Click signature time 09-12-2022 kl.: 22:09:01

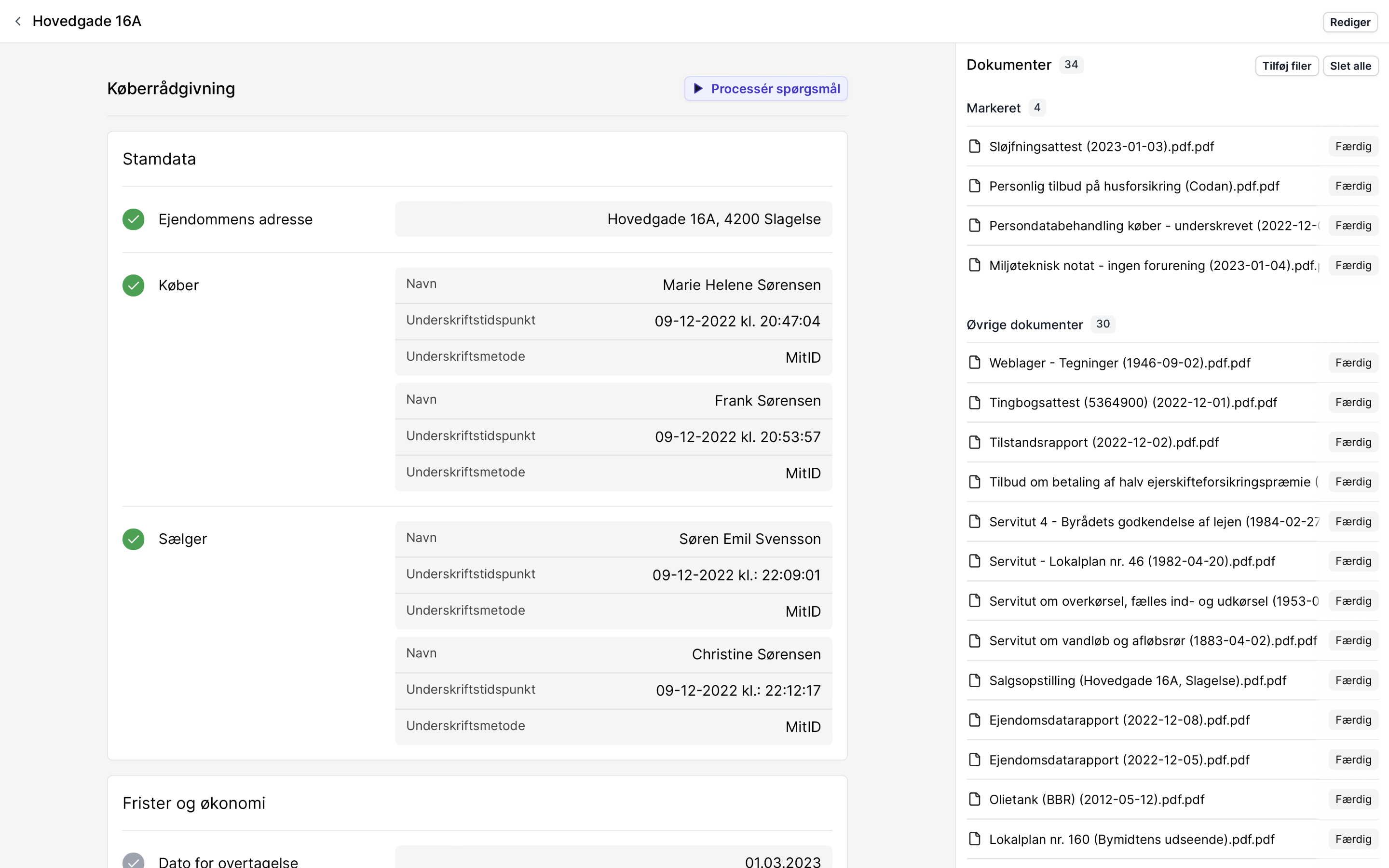736,575
